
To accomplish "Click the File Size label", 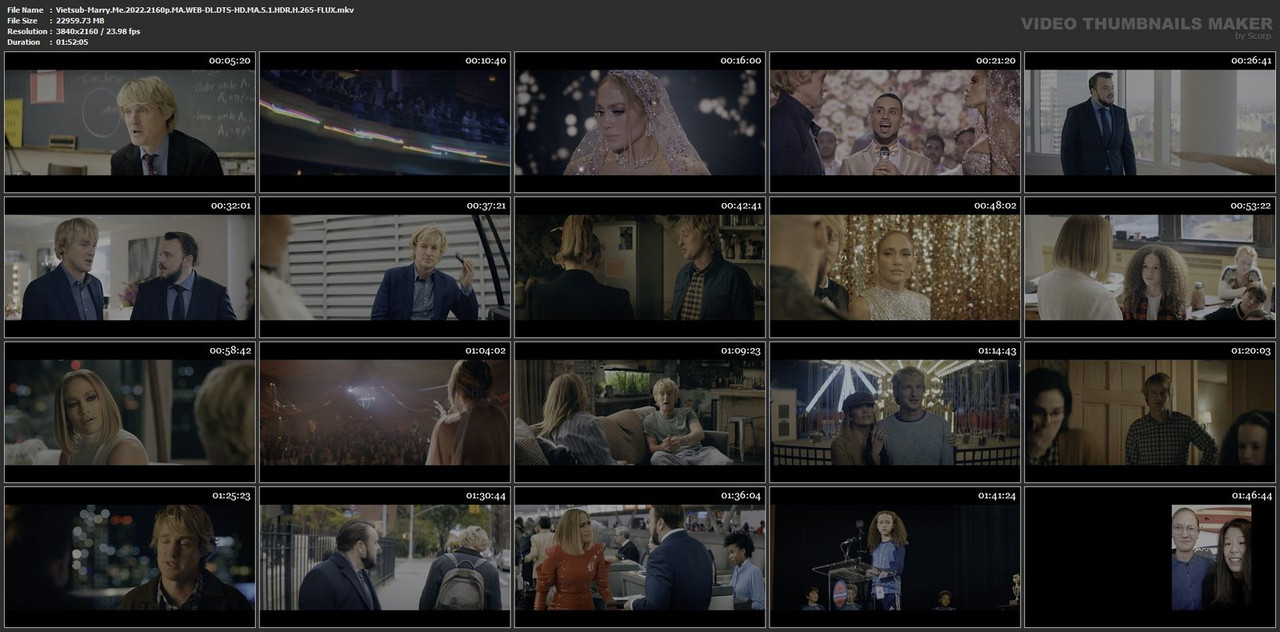I will (22, 20).
